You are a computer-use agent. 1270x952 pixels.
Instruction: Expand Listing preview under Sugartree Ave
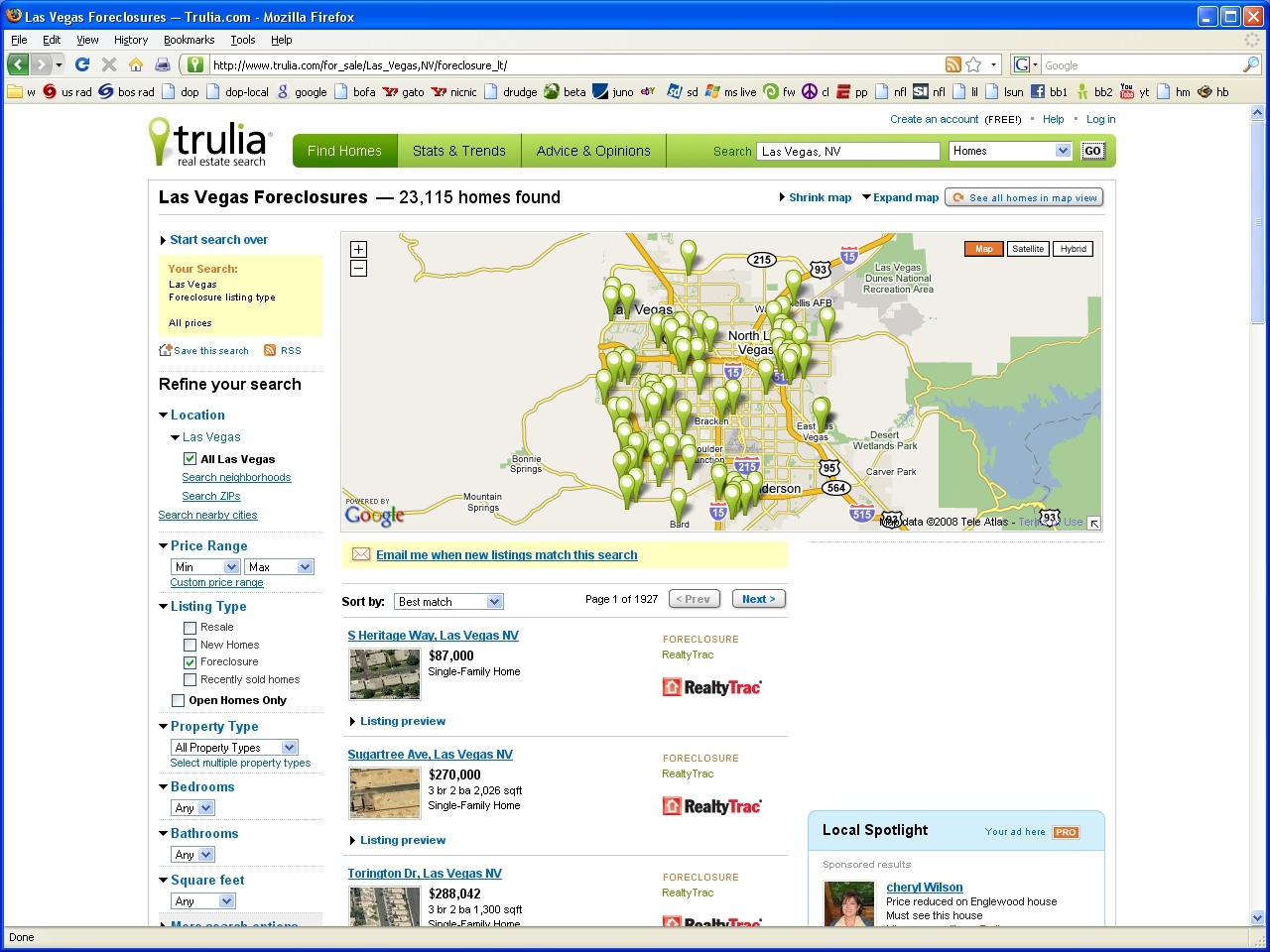point(402,841)
